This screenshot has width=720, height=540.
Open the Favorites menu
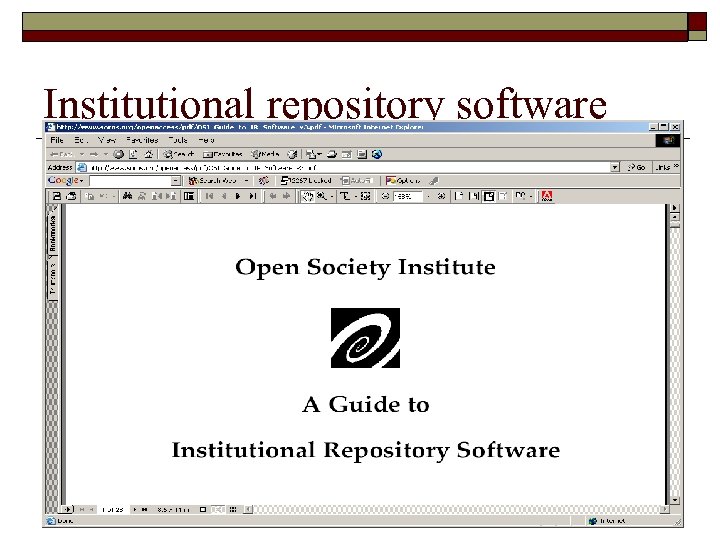click(142, 140)
